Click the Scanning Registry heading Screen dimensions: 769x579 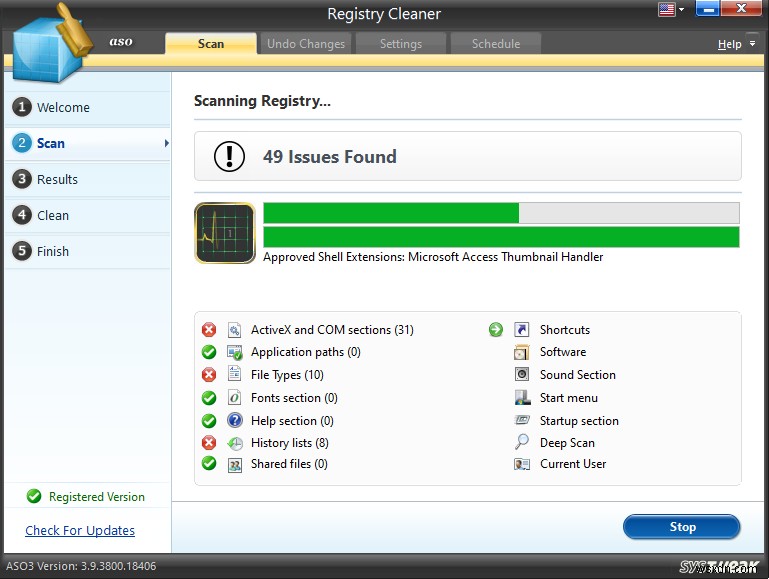tap(262, 101)
